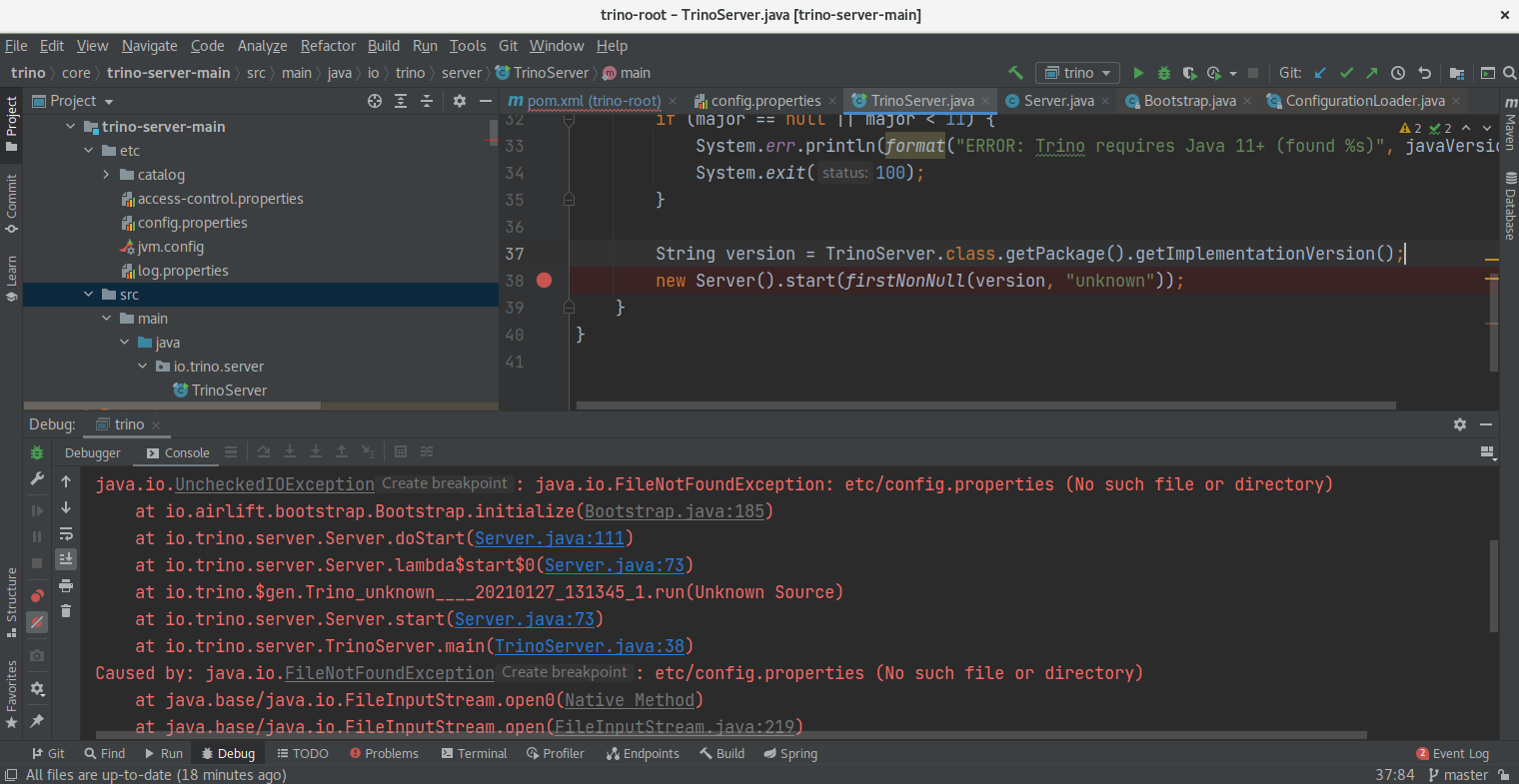This screenshot has height=784, width=1519.
Task: Collapse the src folder in the Project tree
Action: coord(89,294)
